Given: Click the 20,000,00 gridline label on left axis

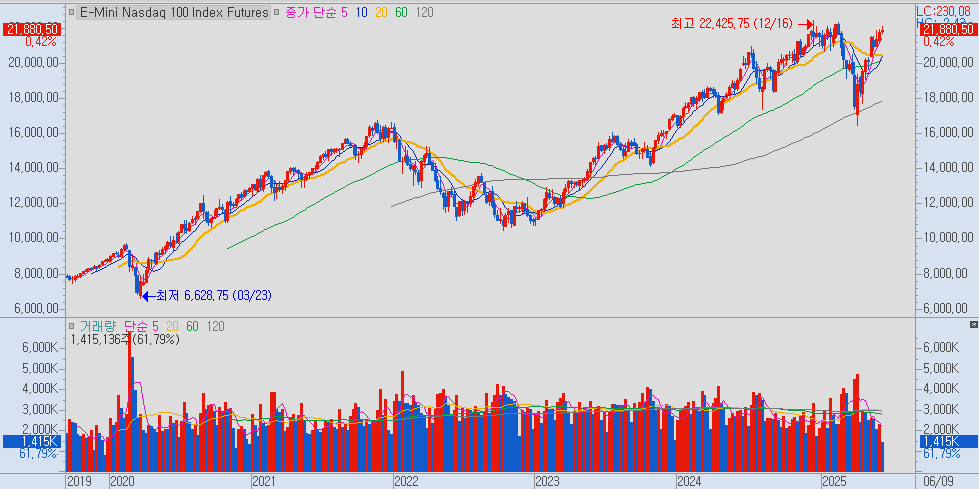Looking at the screenshot, I should (x=36, y=62).
